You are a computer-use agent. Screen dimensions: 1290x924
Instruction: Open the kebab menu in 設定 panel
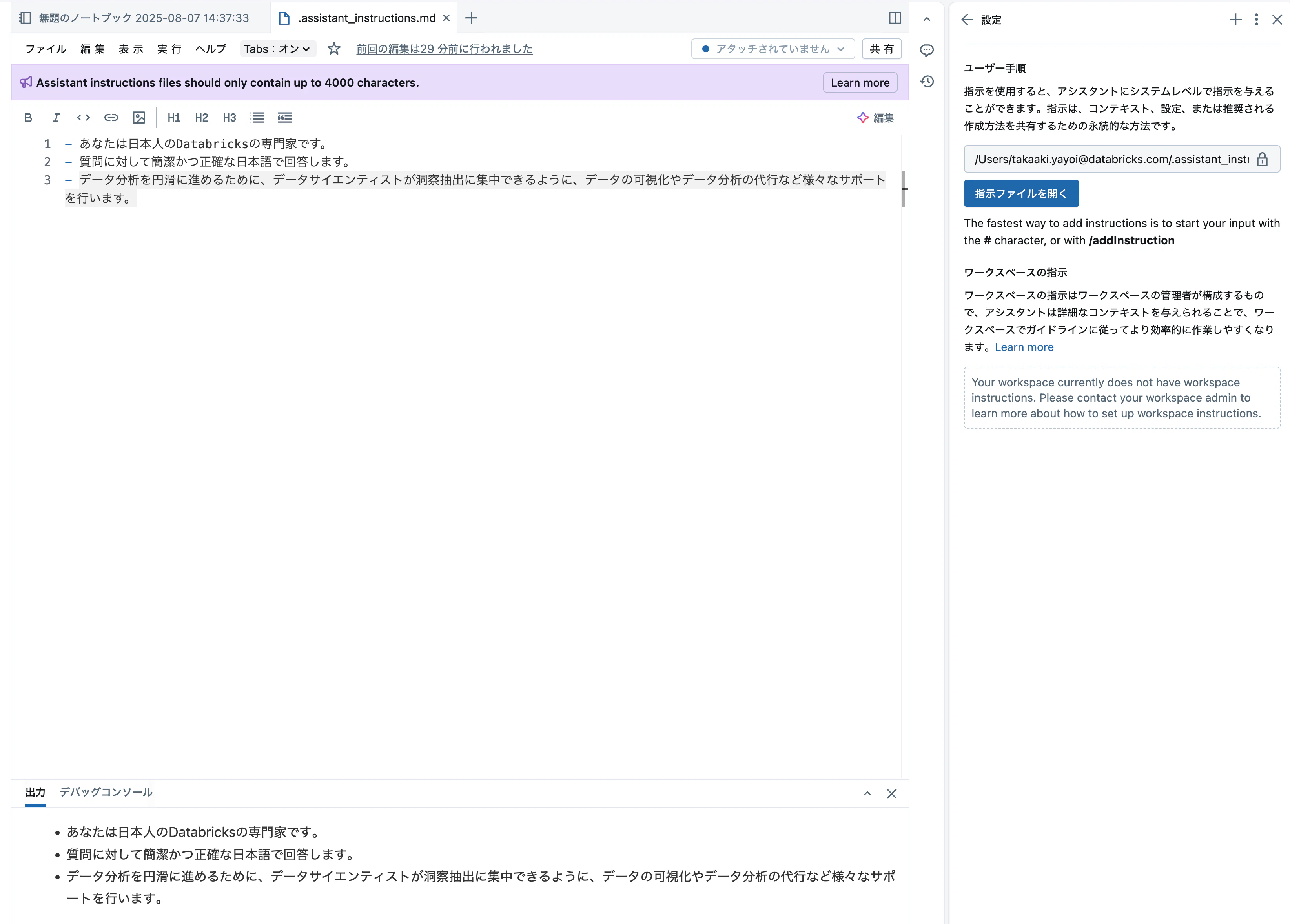coord(1256,20)
